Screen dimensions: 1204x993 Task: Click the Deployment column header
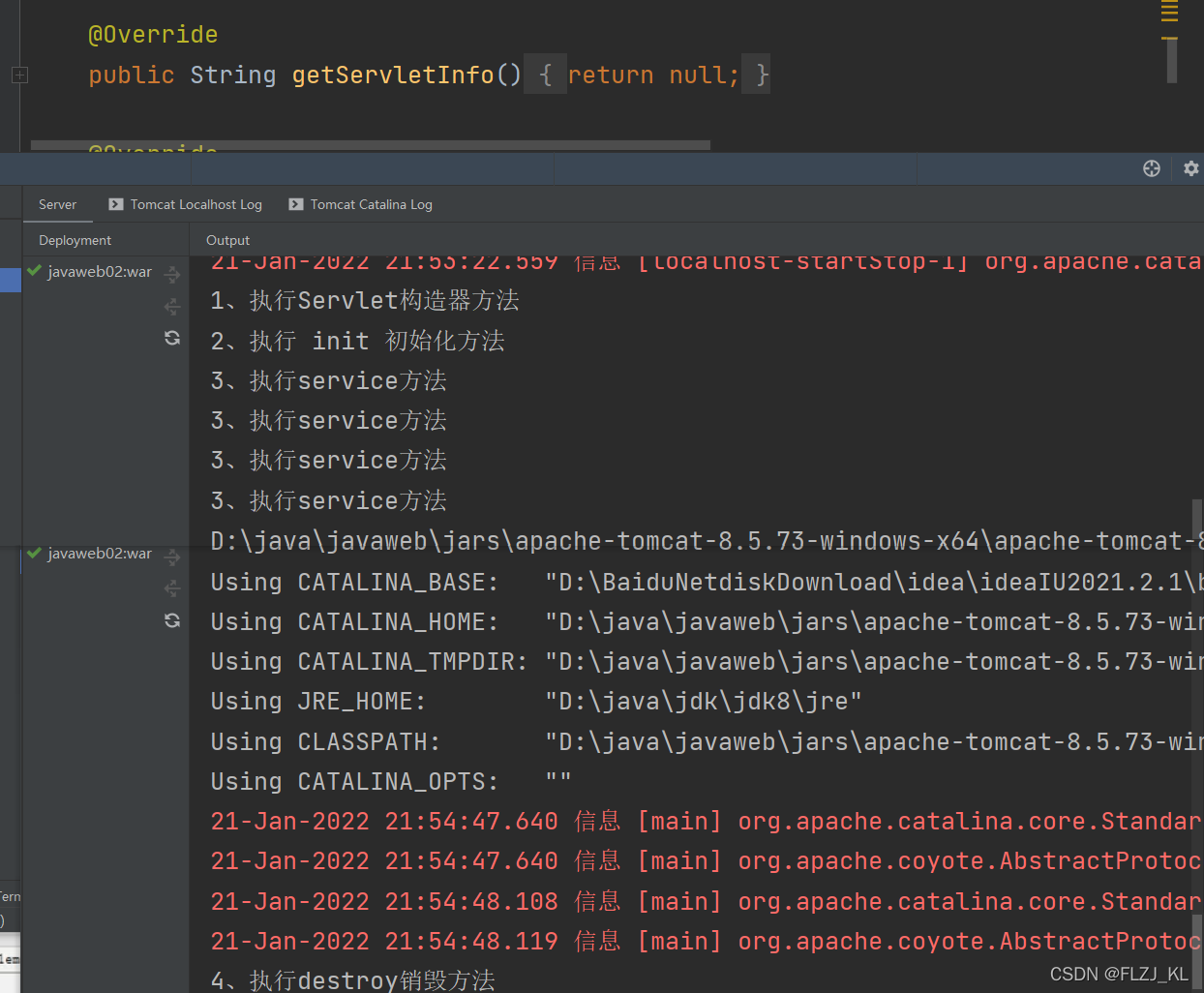click(75, 240)
